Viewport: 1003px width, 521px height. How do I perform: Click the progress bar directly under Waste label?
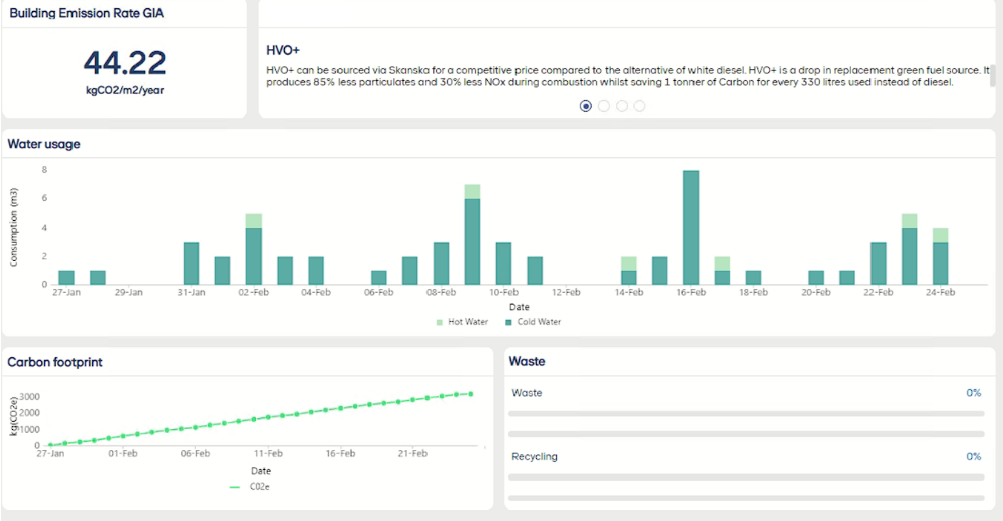(746, 413)
